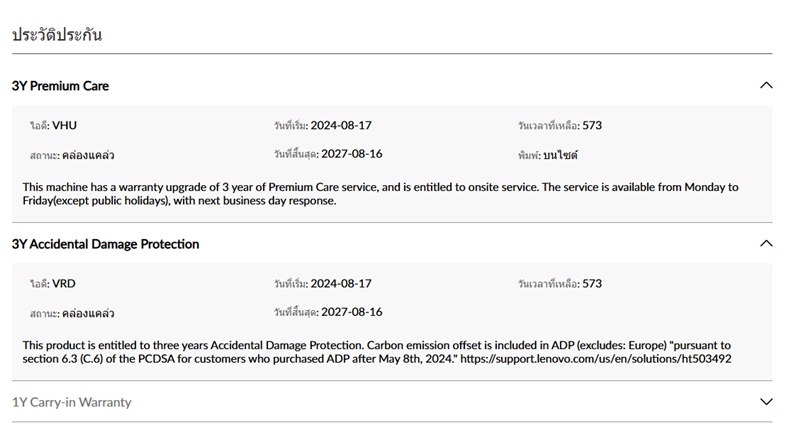Screen dimensions: 800x432
Task: Click Premium Care remaining days value 573
Action: pyautogui.click(x=592, y=126)
